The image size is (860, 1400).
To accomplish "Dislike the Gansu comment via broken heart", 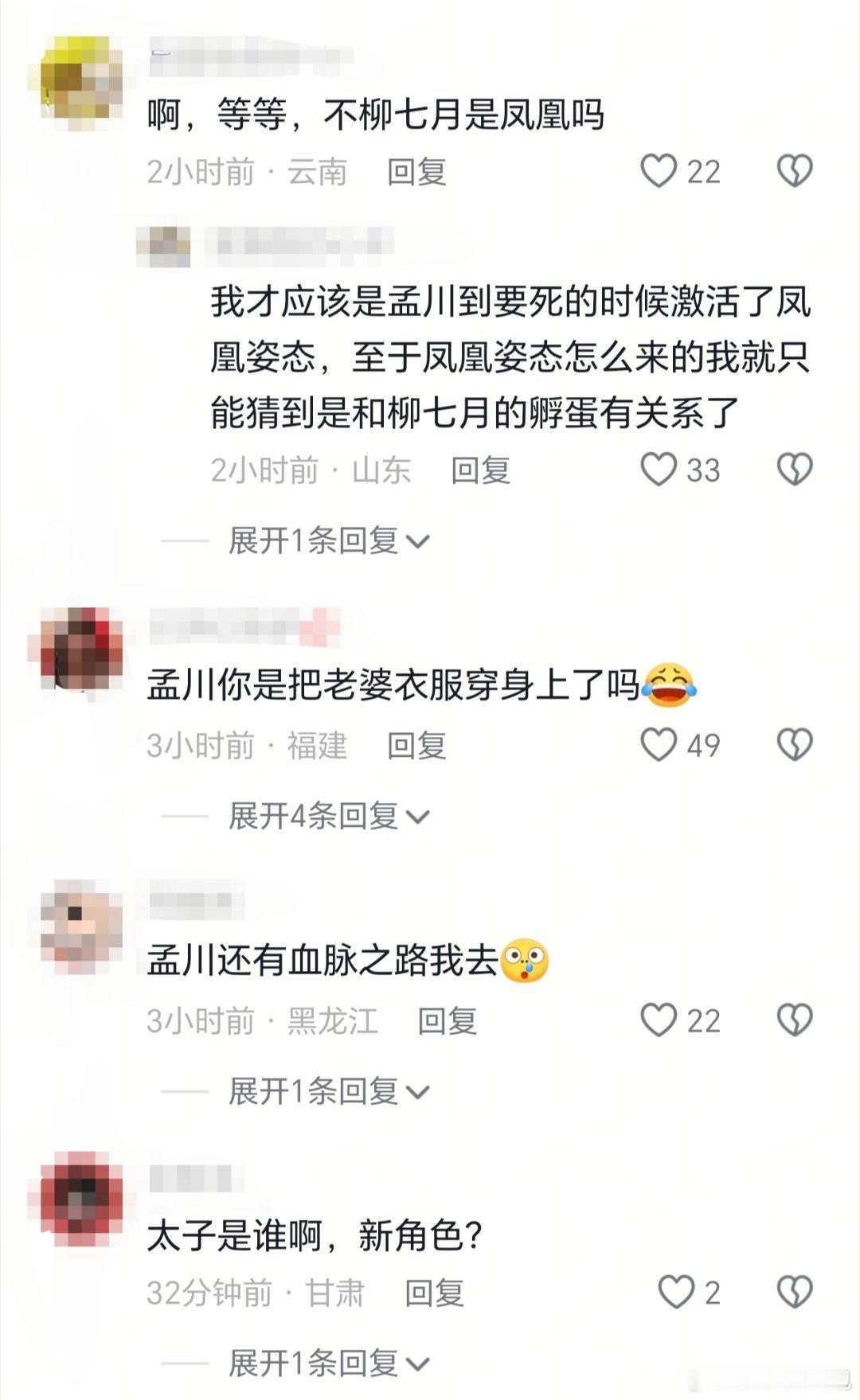I will (794, 1293).
